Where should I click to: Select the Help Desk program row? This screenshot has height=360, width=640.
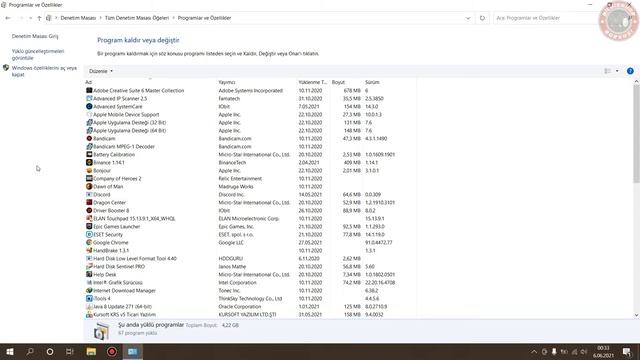[250, 274]
